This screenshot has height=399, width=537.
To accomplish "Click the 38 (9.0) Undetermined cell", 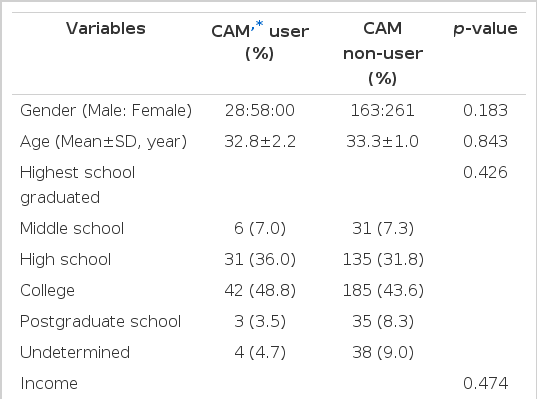I will 383,352.
